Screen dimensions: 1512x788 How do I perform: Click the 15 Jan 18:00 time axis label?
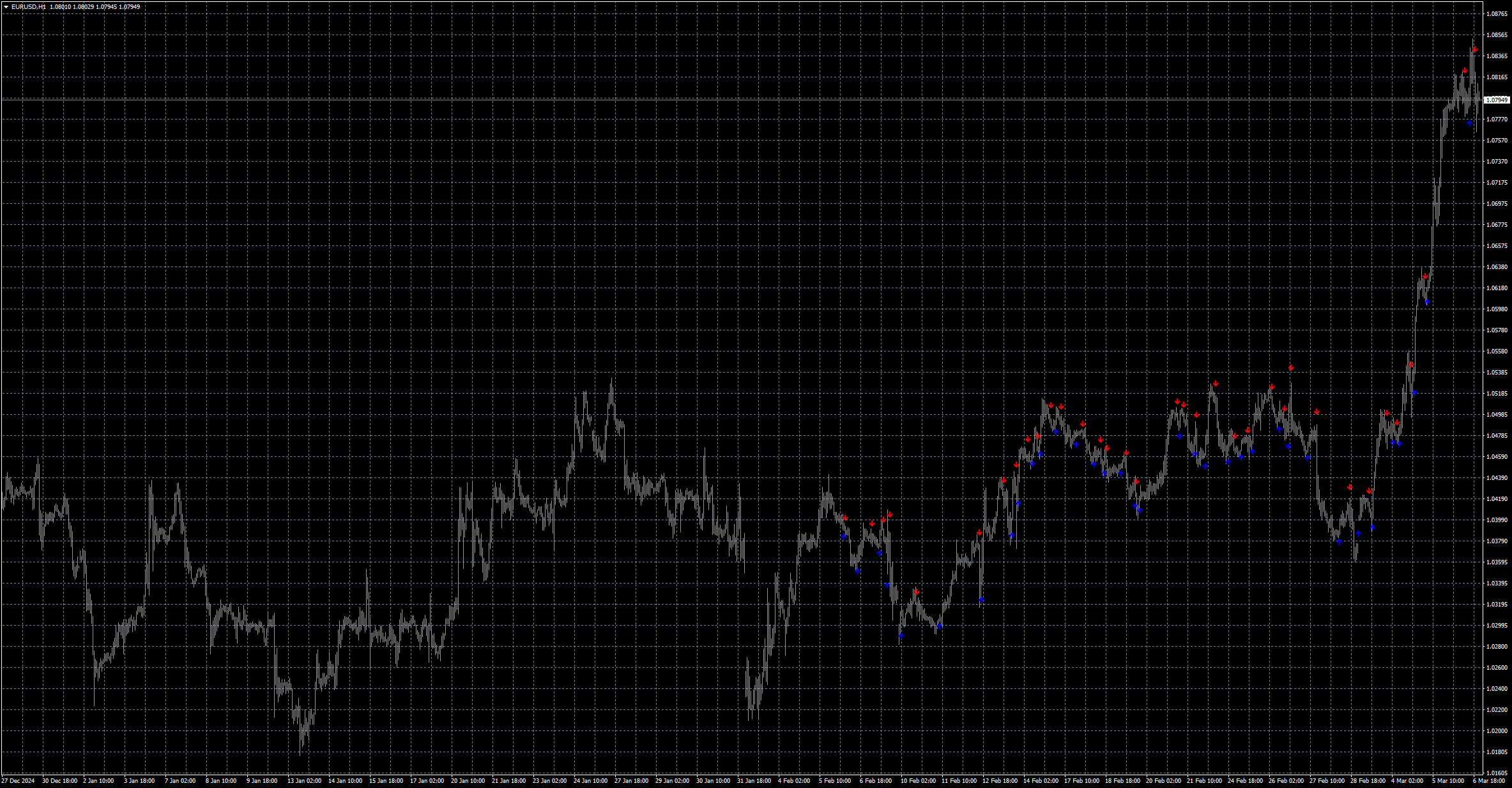[386, 781]
